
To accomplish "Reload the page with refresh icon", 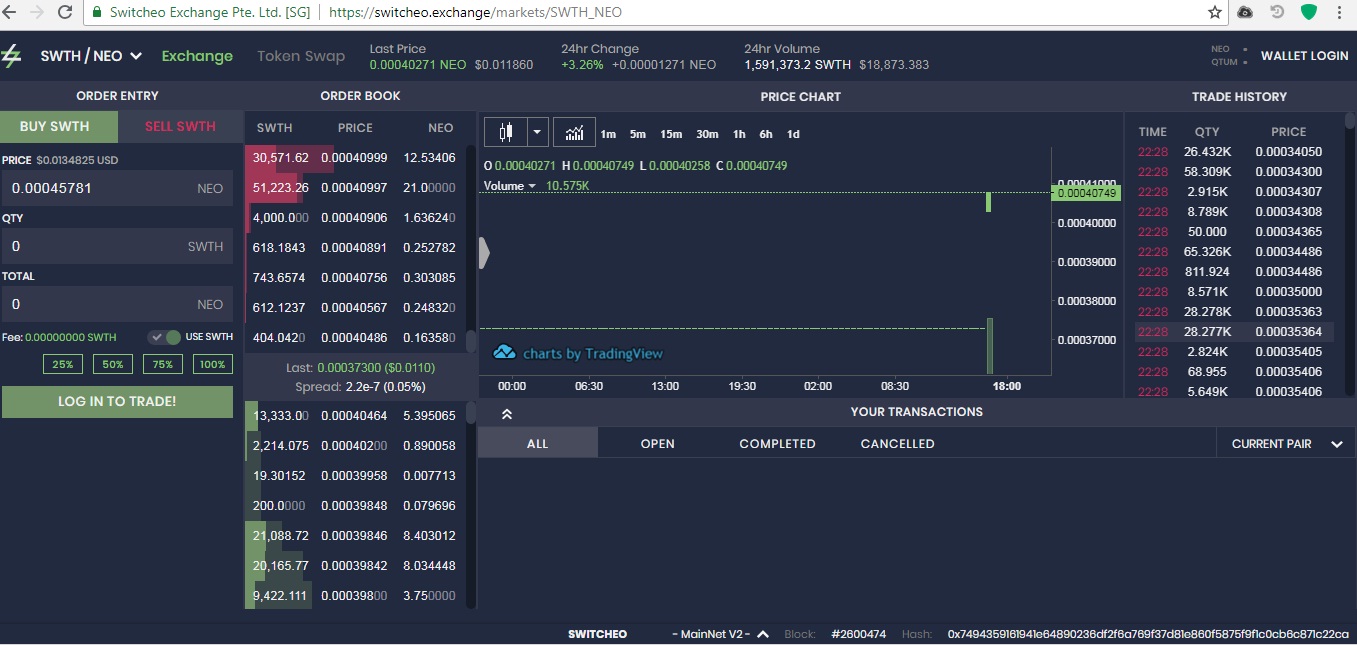I will tap(65, 13).
